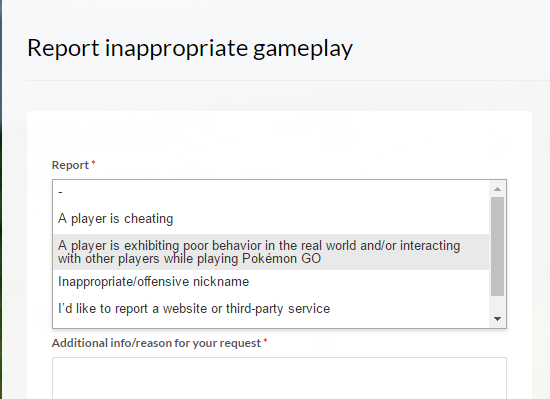Click the 'Additional info/reason for your request' label
Screen dimensions: 550x399
tap(156, 343)
